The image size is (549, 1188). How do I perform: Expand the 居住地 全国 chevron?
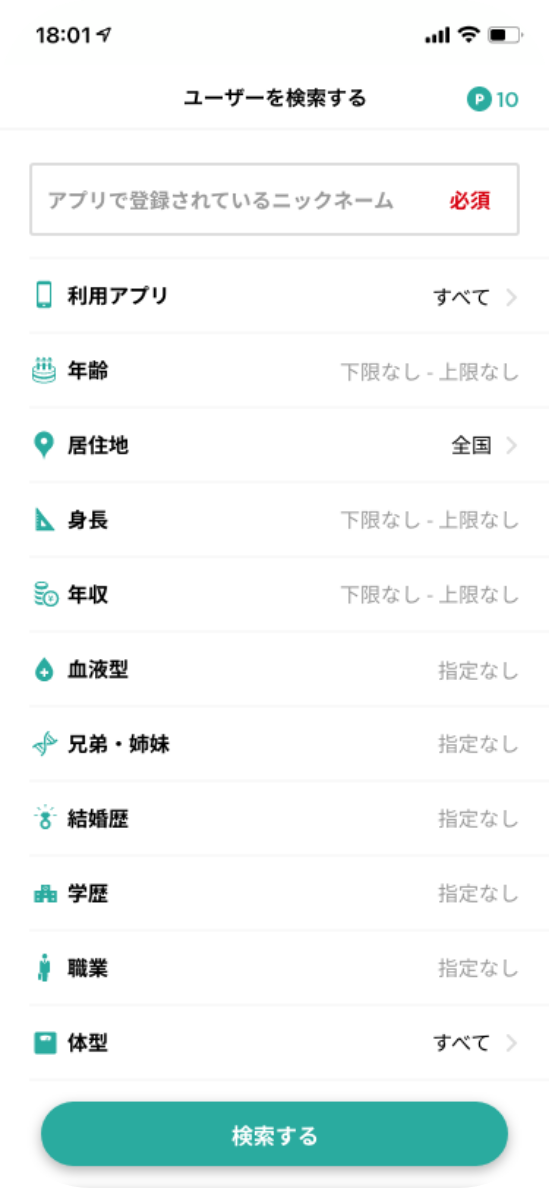click(512, 446)
